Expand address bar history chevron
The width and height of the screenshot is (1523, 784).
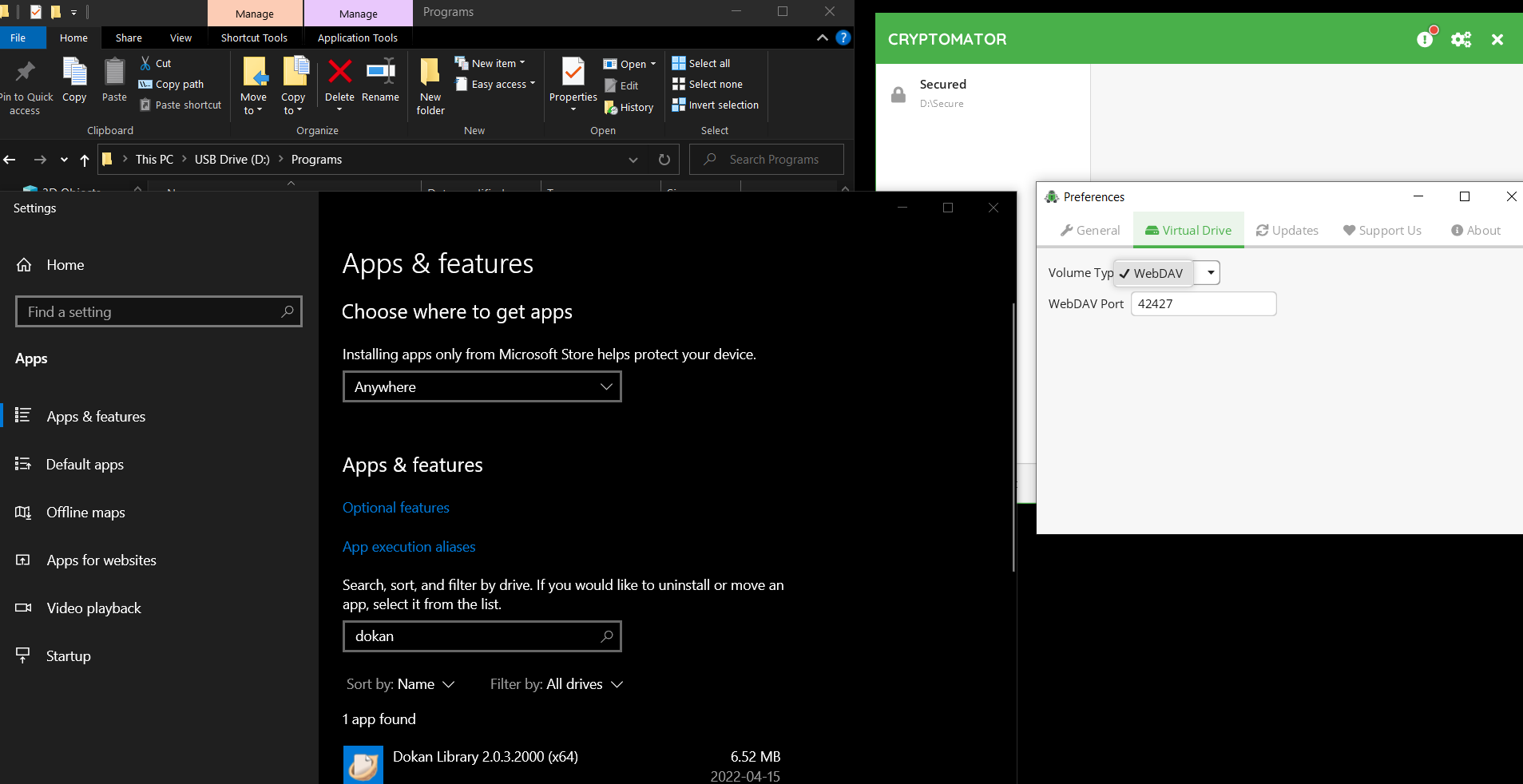[x=633, y=160]
